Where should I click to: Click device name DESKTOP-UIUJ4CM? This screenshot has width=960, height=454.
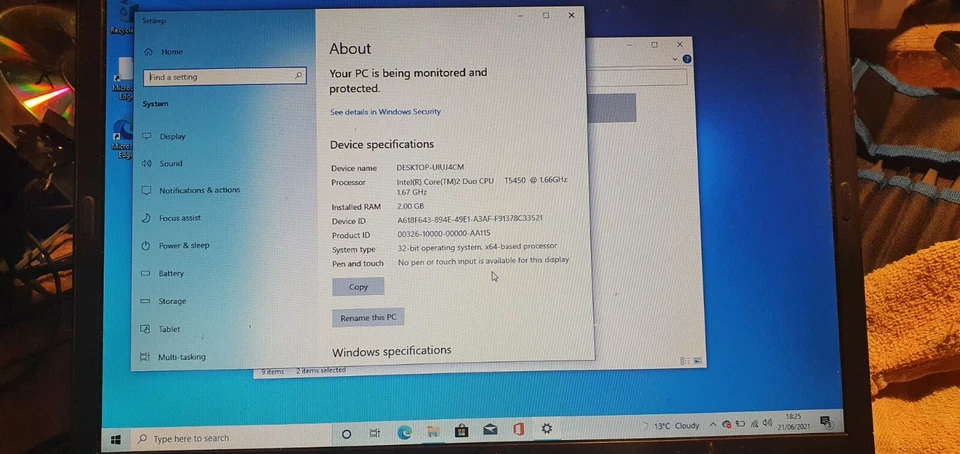pyautogui.click(x=430, y=168)
